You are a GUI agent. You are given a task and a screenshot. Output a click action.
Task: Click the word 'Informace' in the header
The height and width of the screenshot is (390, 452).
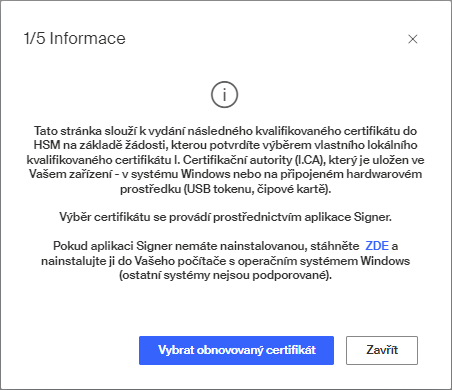tap(88, 38)
